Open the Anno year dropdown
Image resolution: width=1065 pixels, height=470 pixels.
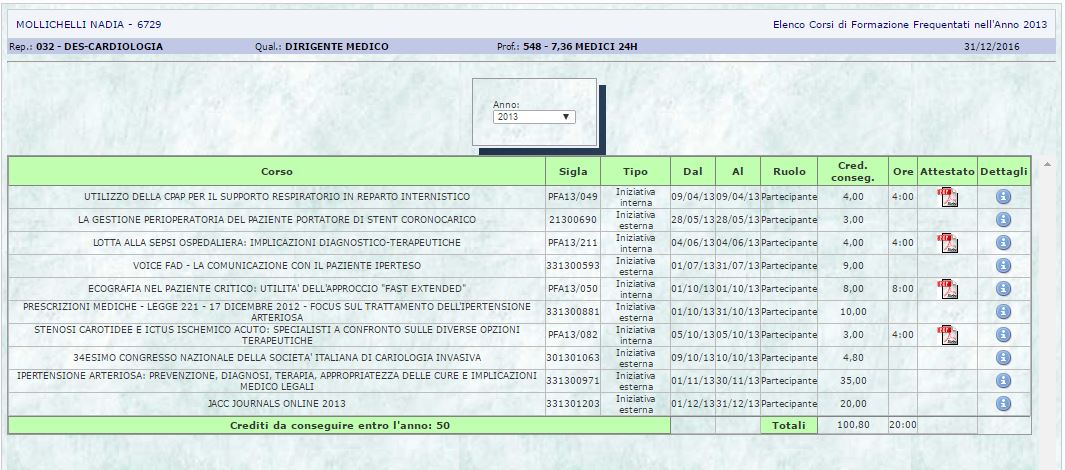[534, 117]
